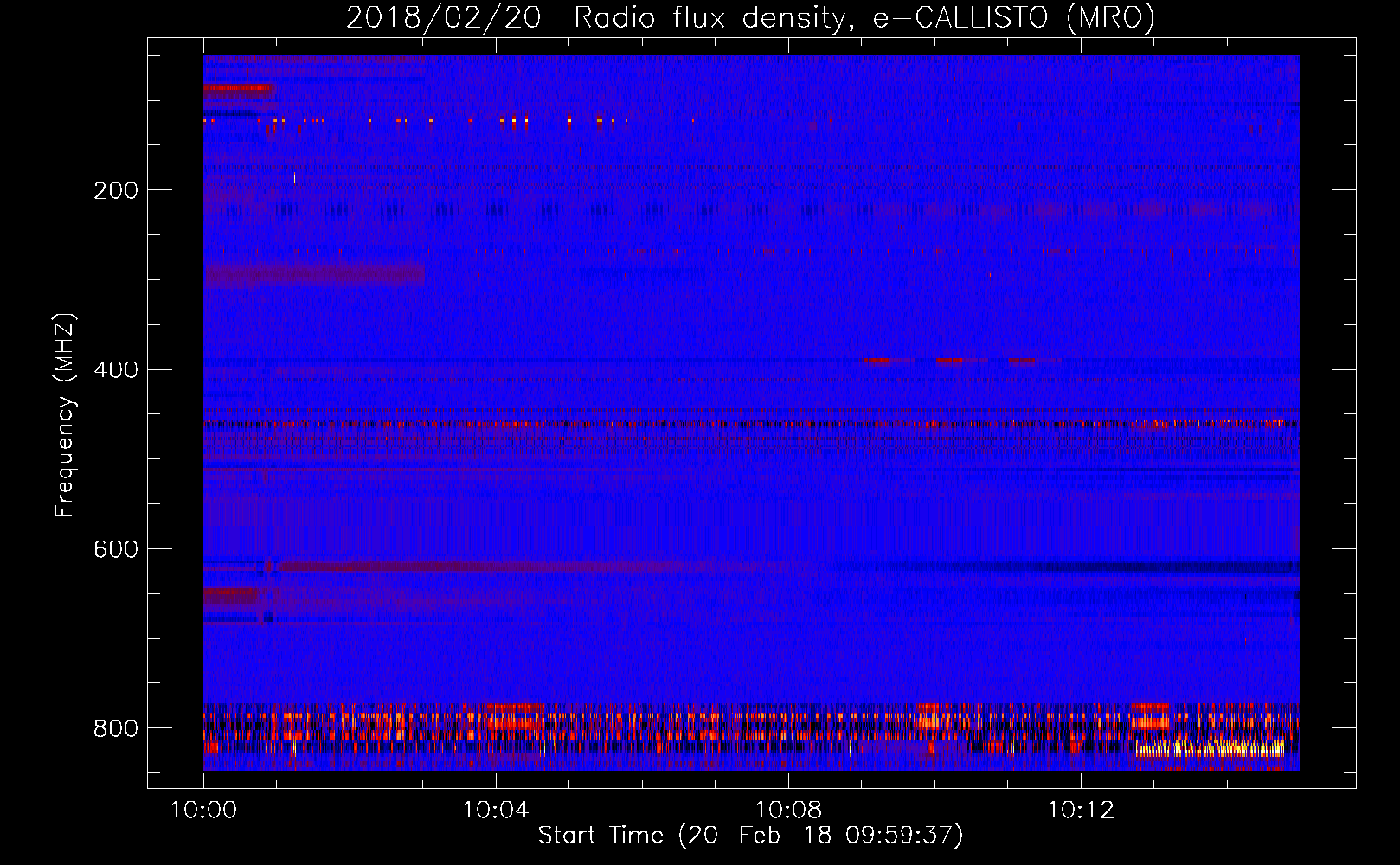The width and height of the screenshot is (1400, 865).
Task: Click the bright yellow burst near 800 MHz after 10:12
Action: point(1210,746)
